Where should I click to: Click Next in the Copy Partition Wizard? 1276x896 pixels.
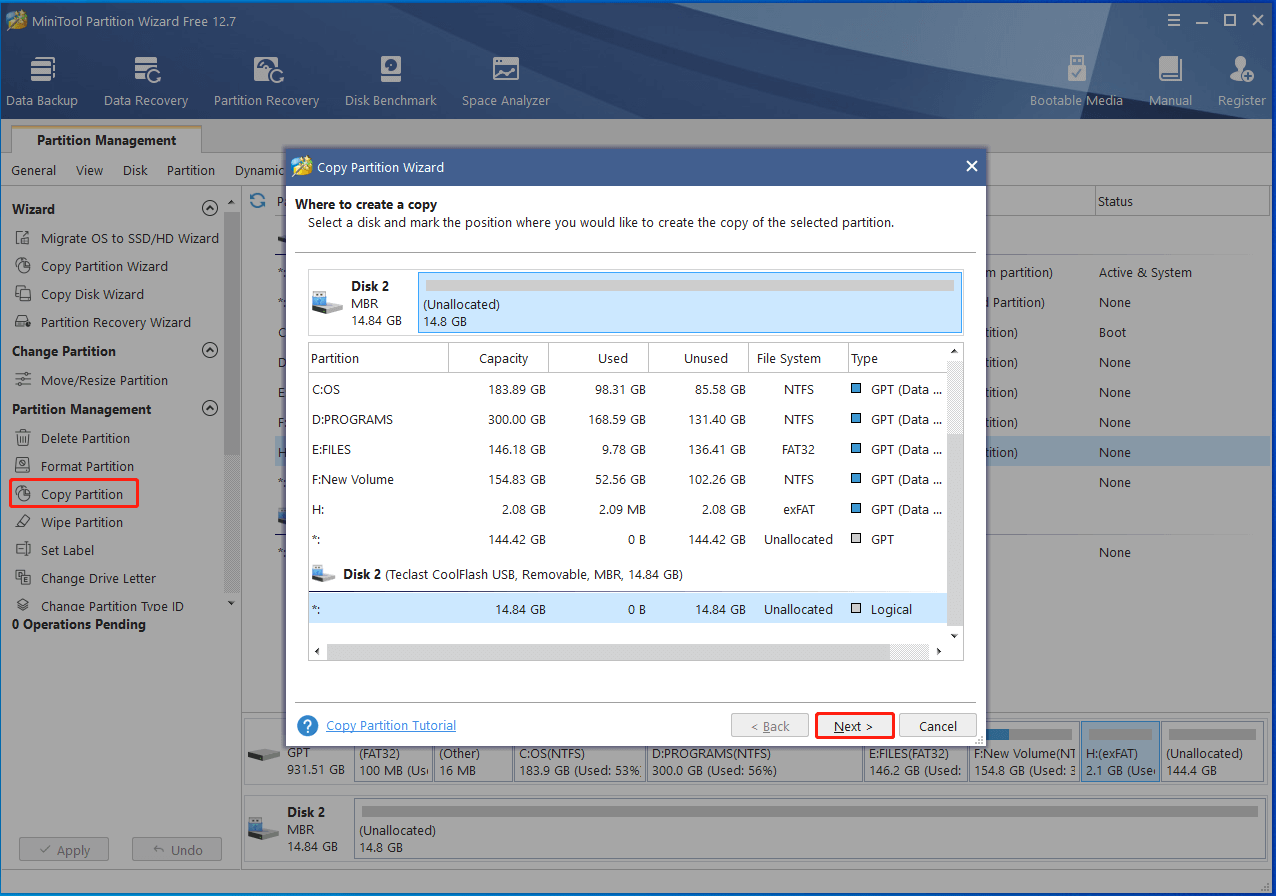point(854,726)
